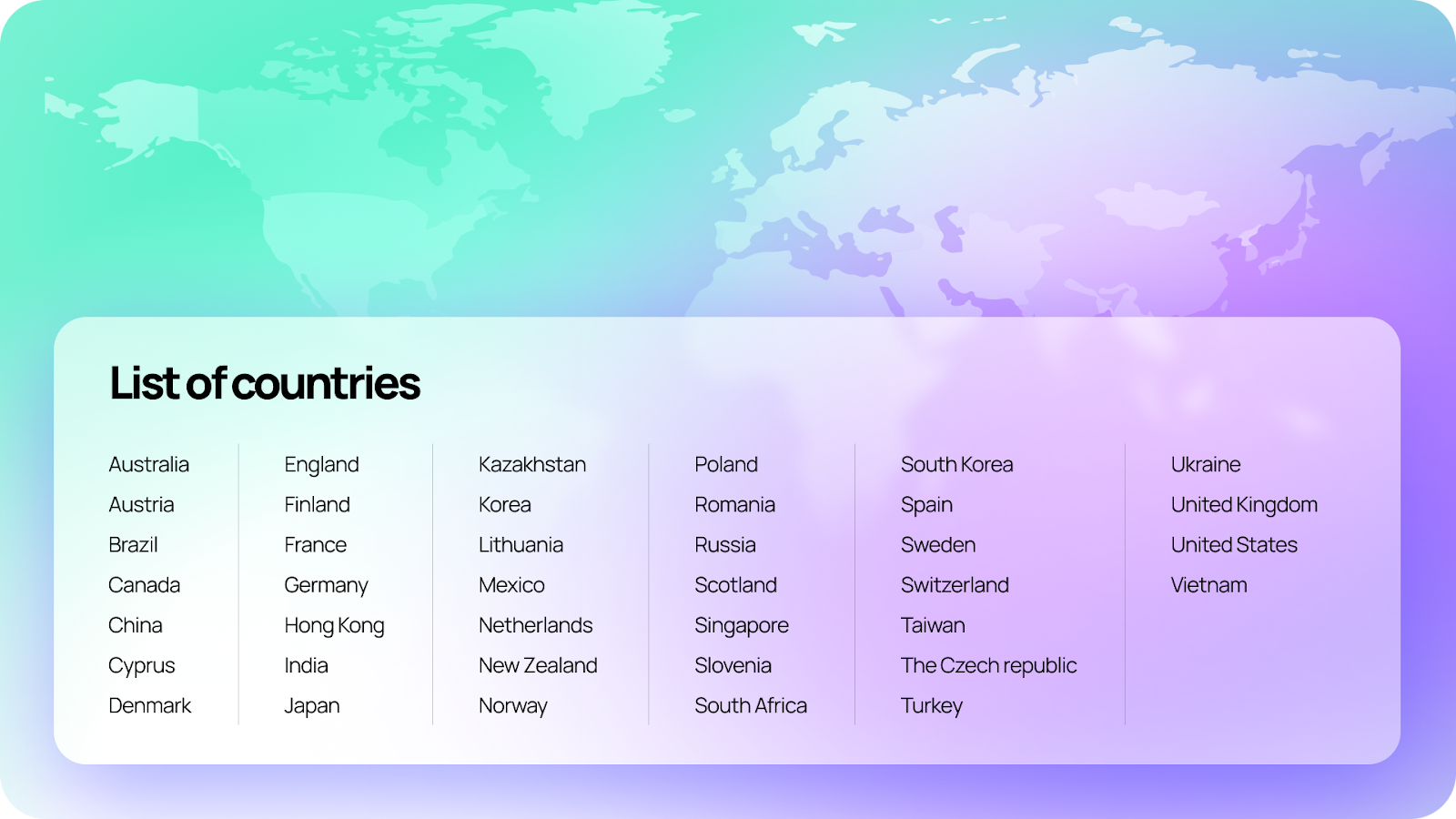Click 'The Czech republic'
Viewport: 1456px width, 819px height.
coord(989,666)
